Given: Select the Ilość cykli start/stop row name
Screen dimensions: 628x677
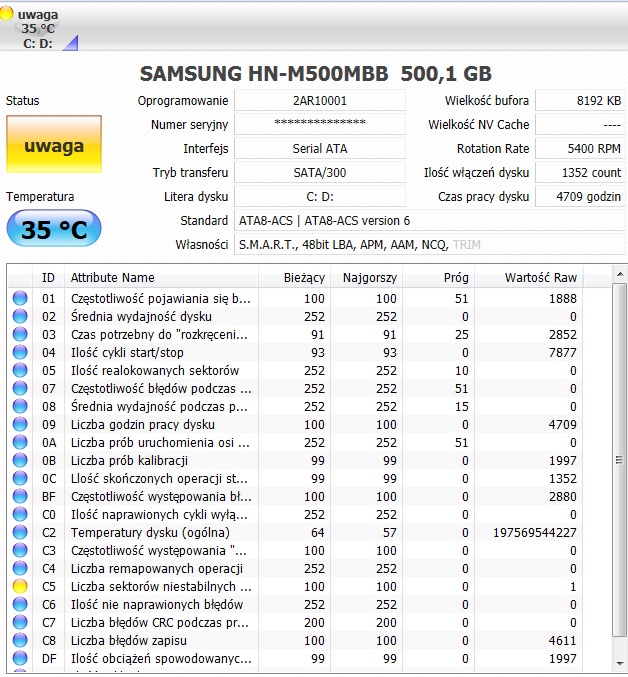Looking at the screenshot, I should coord(127,352).
